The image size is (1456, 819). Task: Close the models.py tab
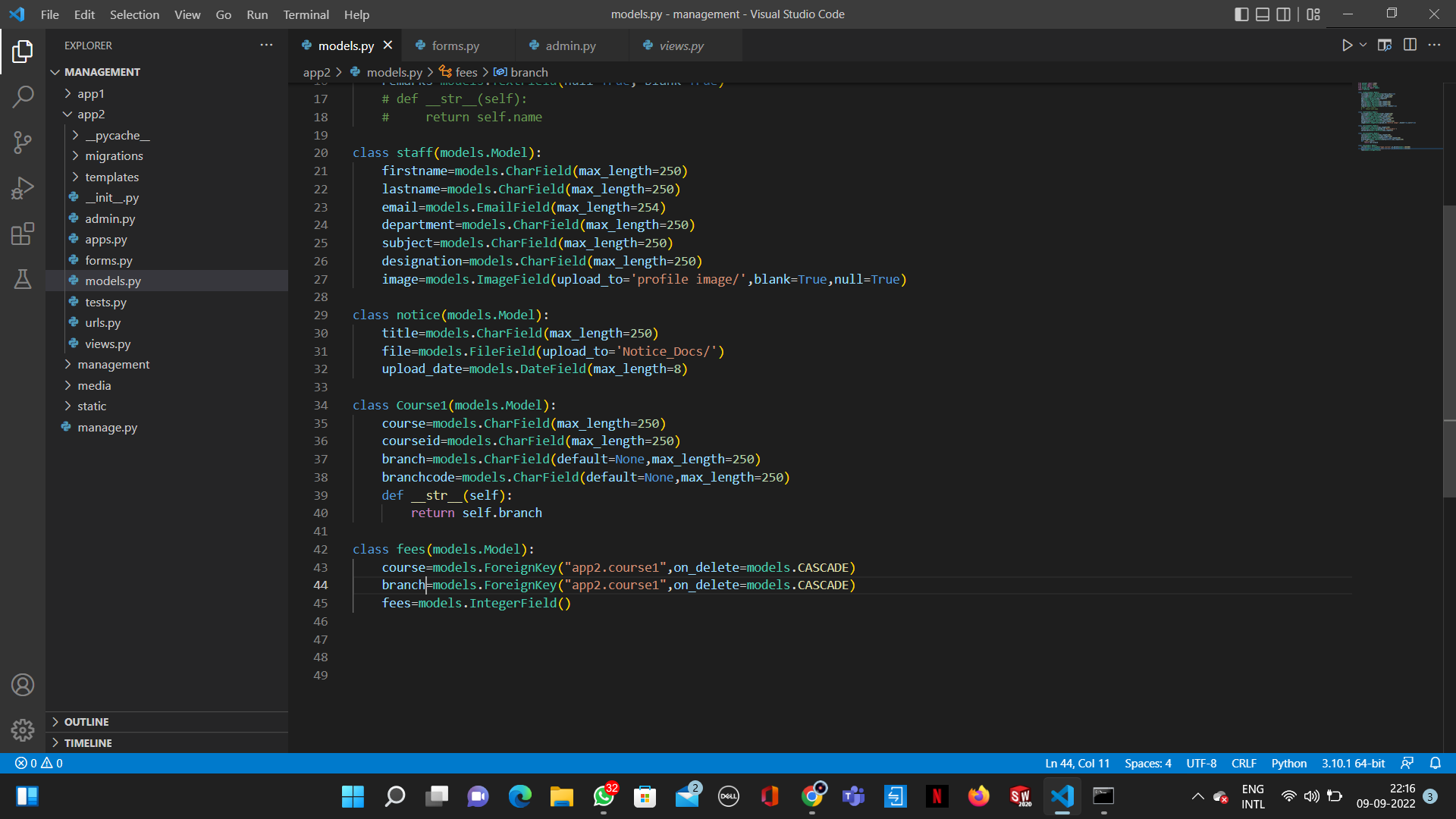coord(388,45)
